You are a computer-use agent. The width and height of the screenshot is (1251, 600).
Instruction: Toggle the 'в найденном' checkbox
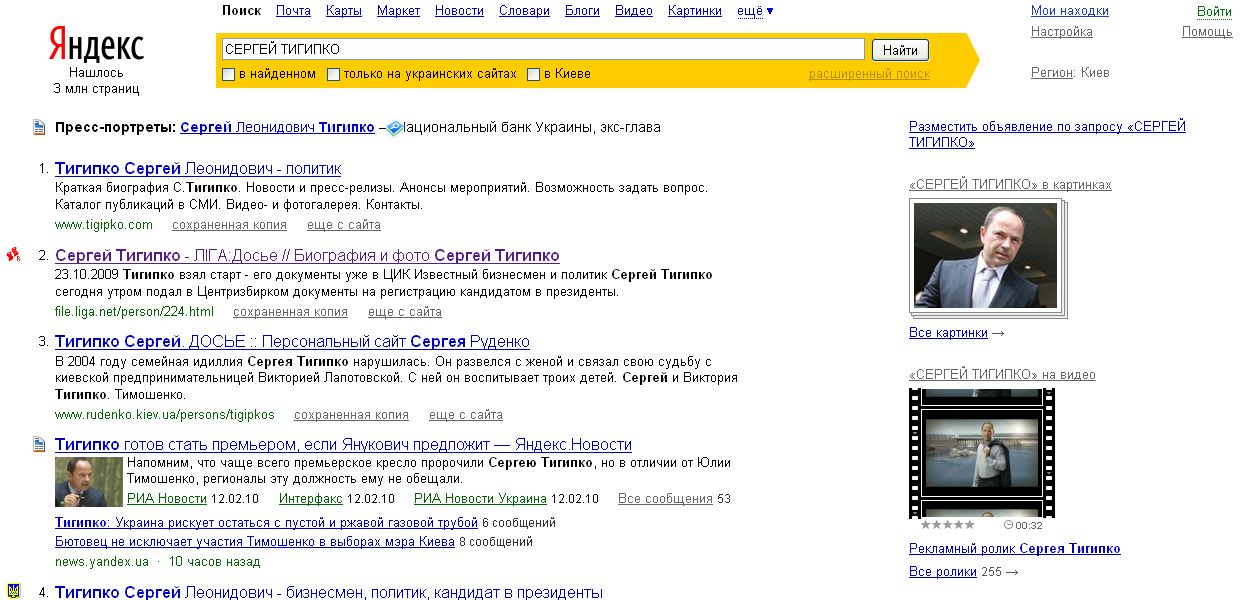point(229,74)
